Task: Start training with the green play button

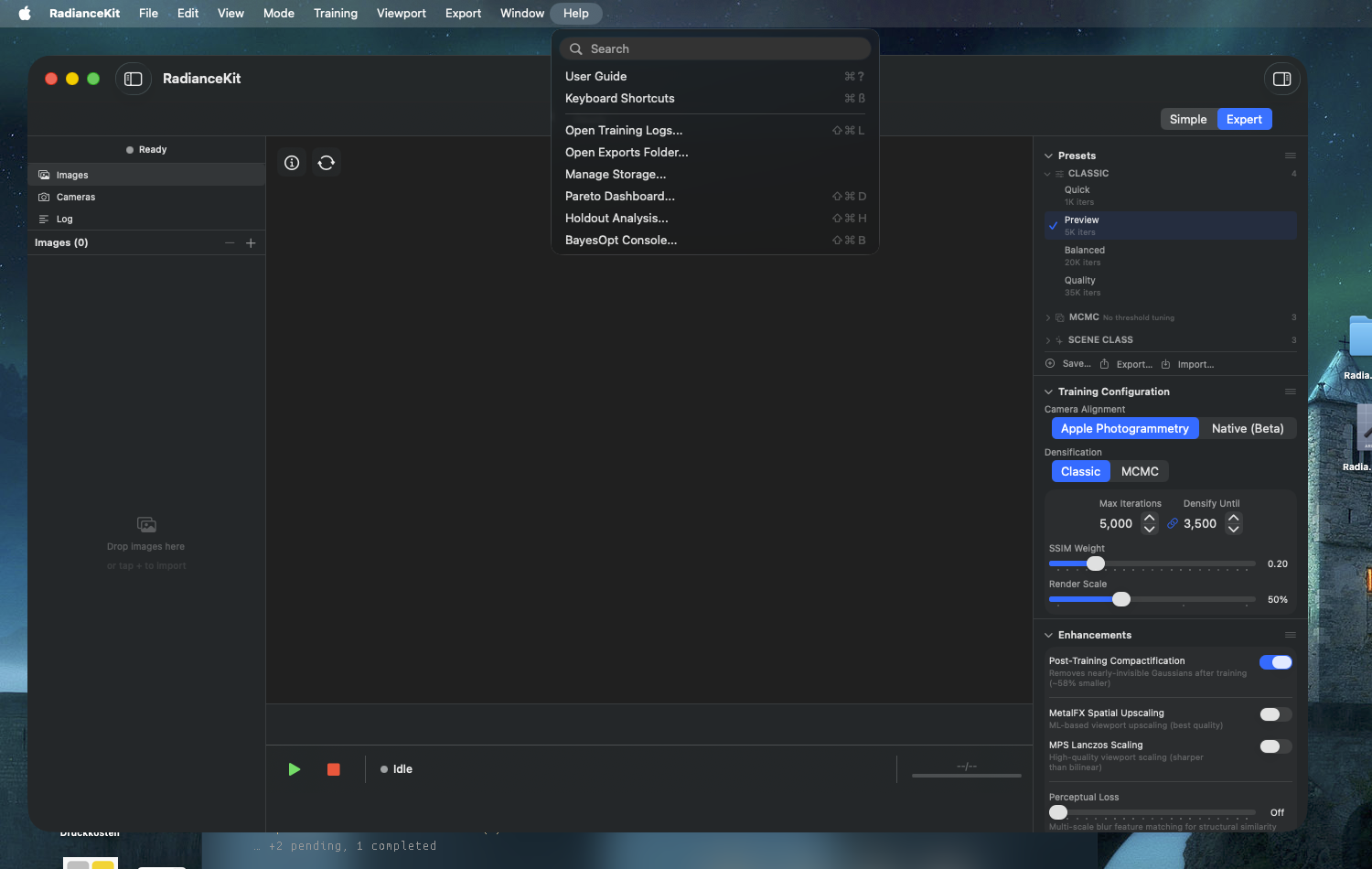Action: point(295,769)
